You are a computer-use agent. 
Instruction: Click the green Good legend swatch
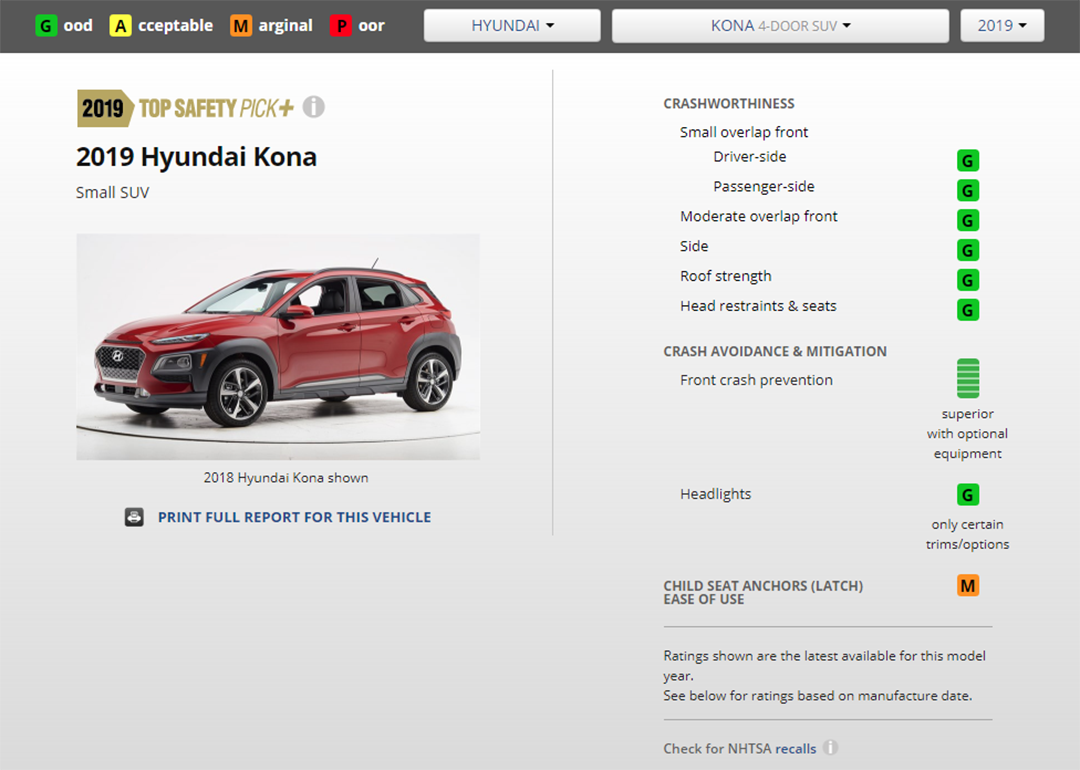click(x=46, y=26)
